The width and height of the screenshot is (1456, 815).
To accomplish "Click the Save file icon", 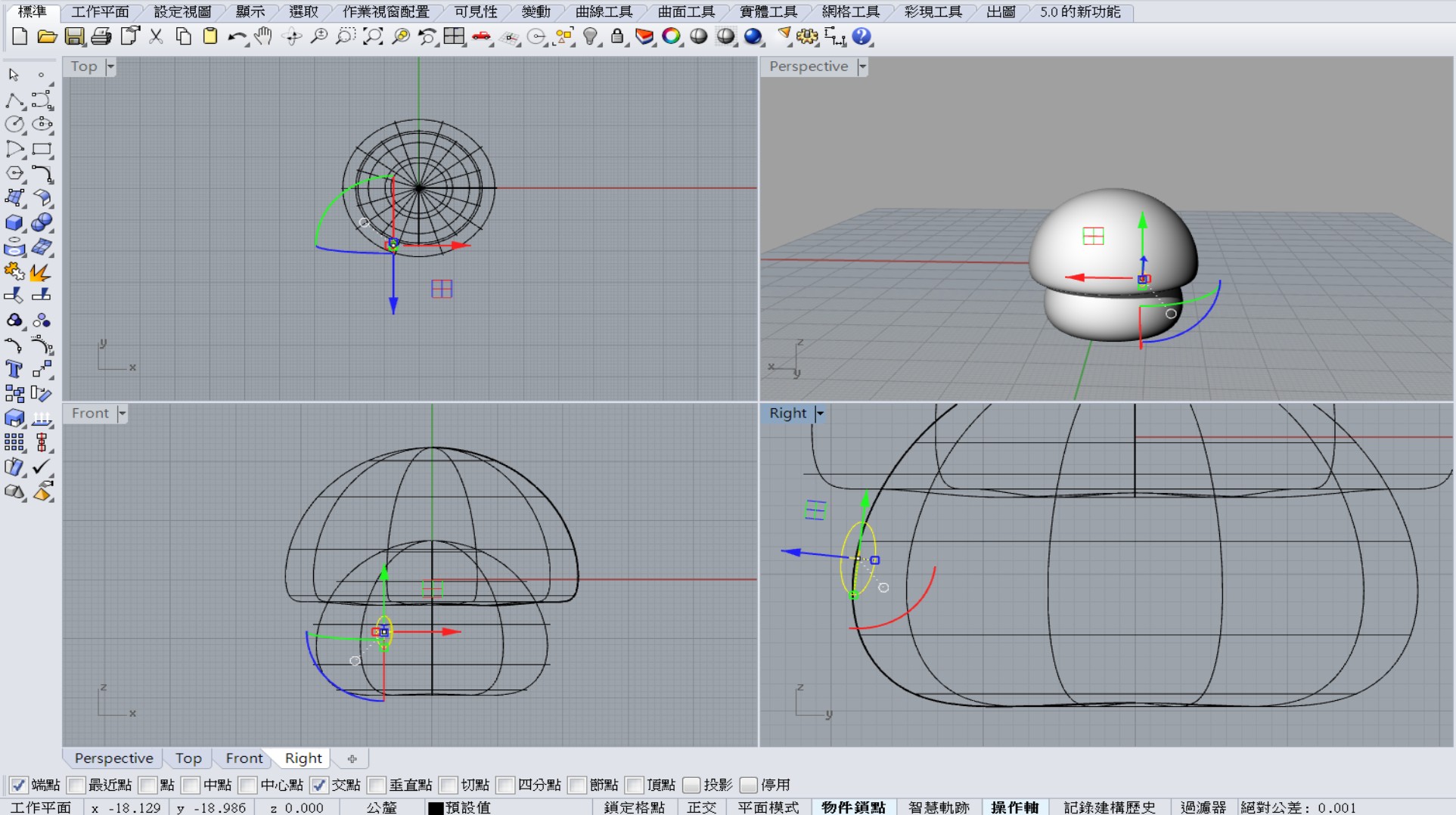I will [74, 36].
